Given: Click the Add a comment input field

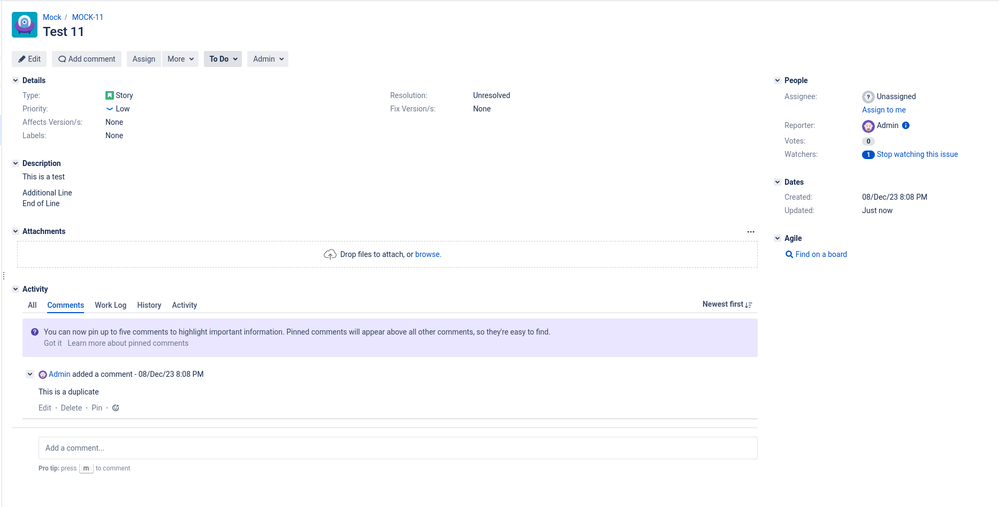Looking at the screenshot, I should (x=398, y=448).
